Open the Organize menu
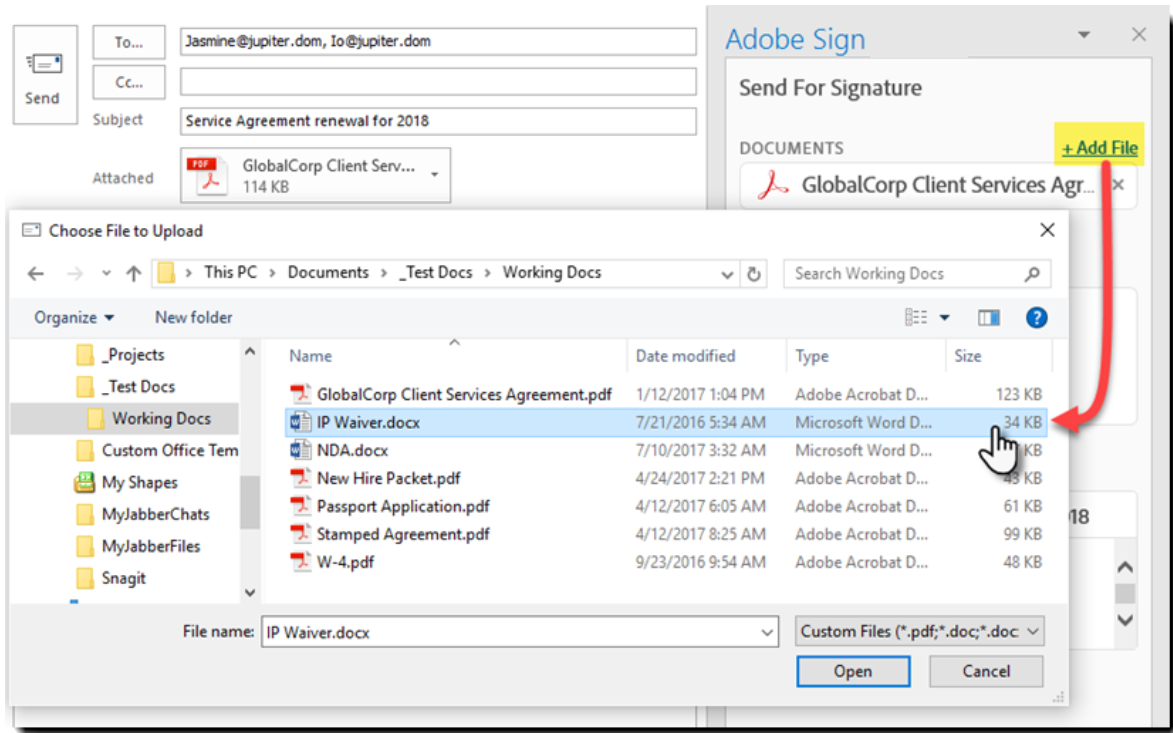 tap(74, 318)
